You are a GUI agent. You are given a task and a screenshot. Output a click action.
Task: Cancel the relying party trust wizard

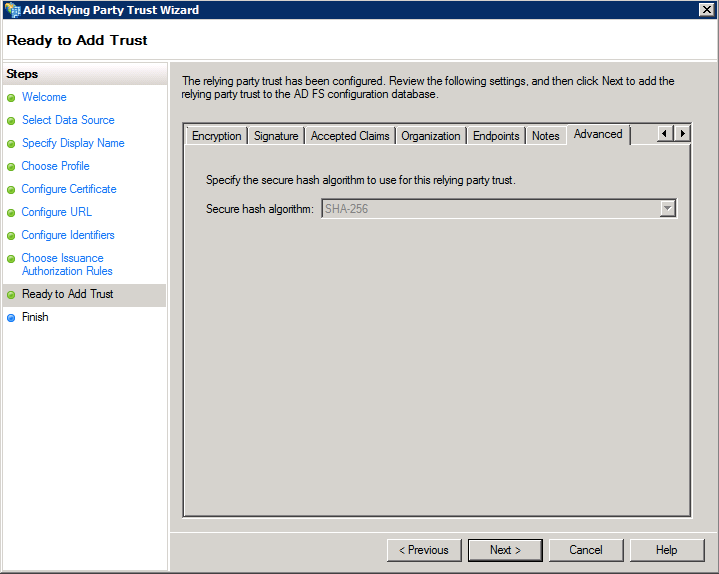(x=586, y=550)
